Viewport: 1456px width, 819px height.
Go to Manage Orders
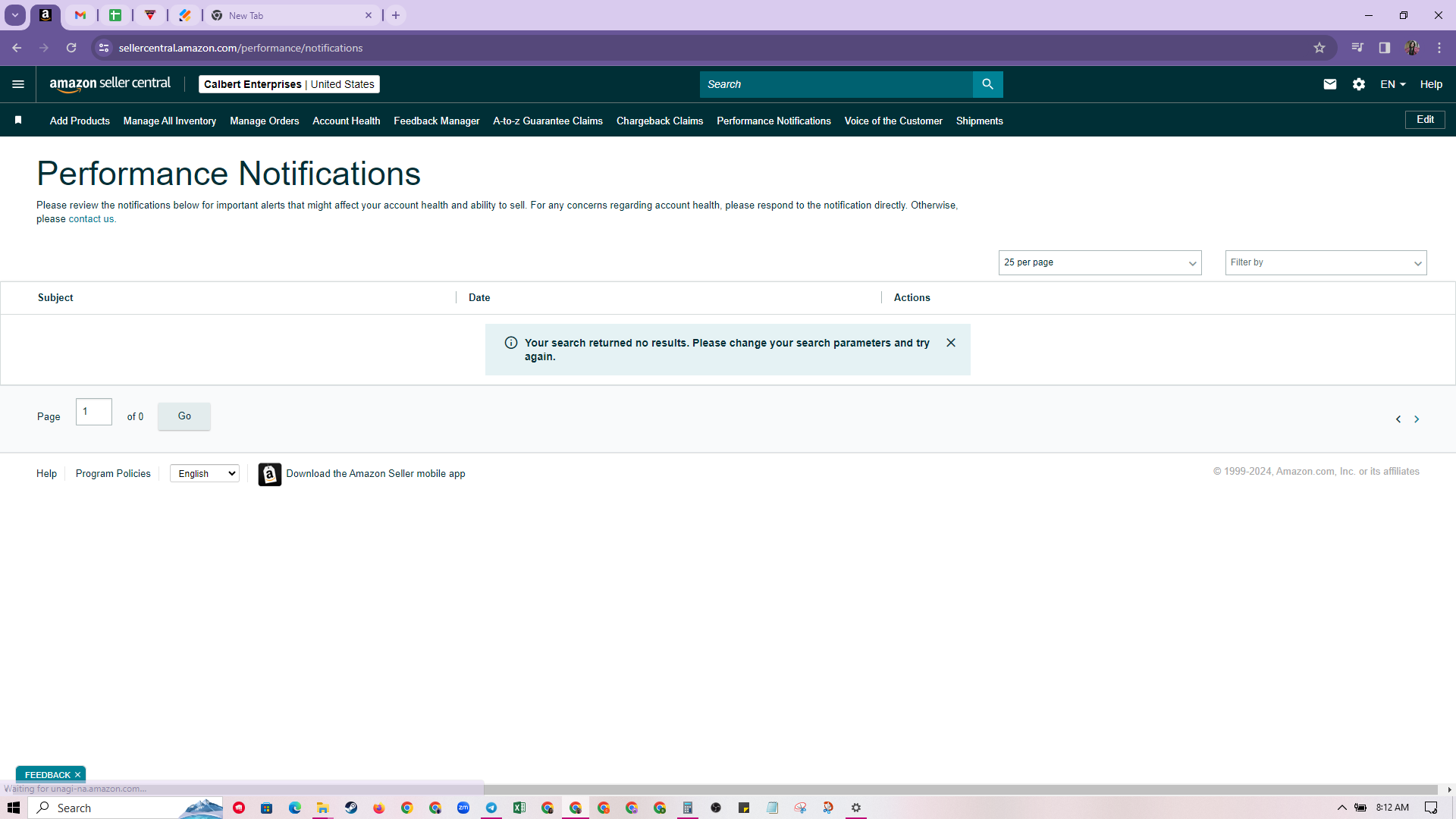265,121
